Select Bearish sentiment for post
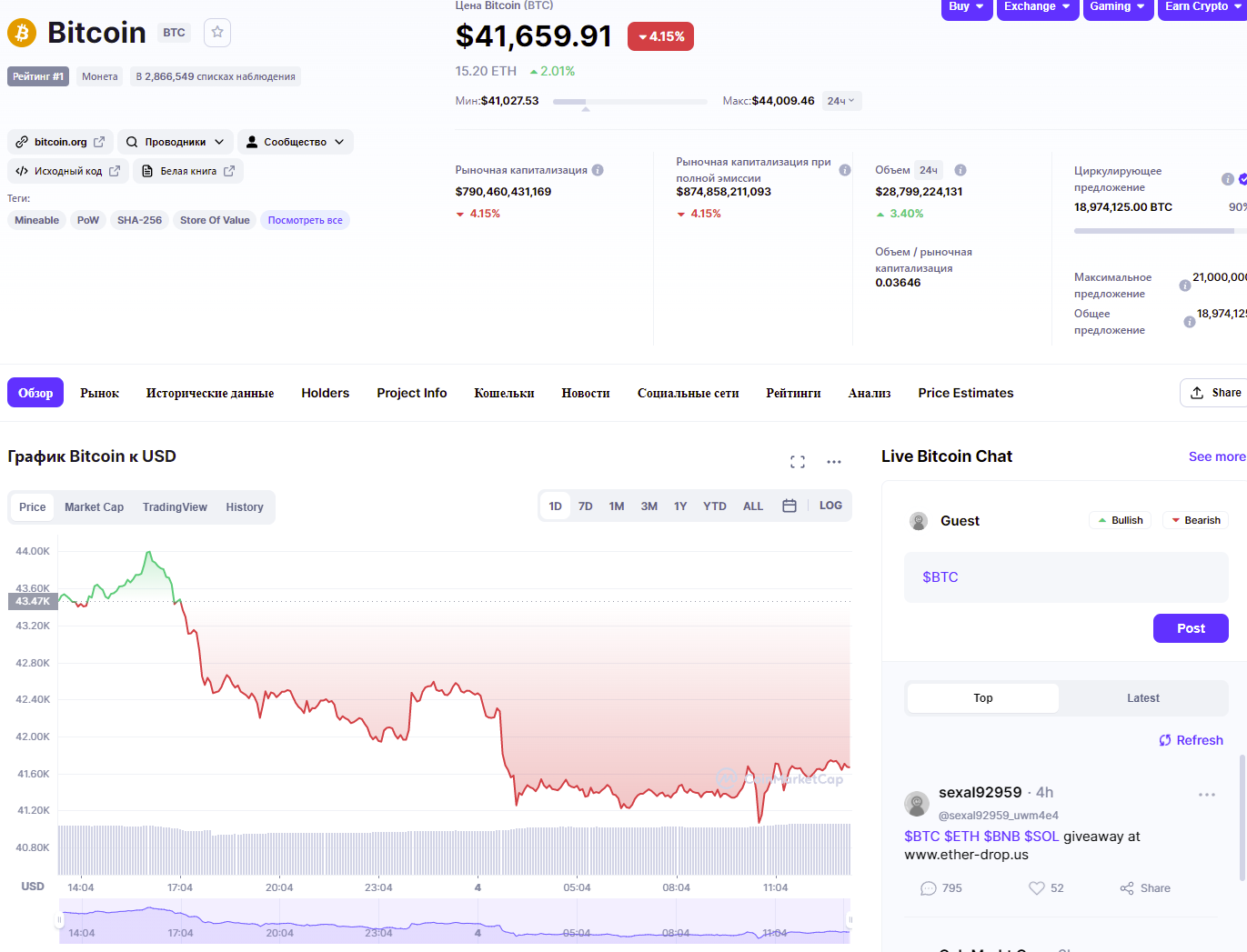This screenshot has width=1247, height=952. (x=1195, y=520)
